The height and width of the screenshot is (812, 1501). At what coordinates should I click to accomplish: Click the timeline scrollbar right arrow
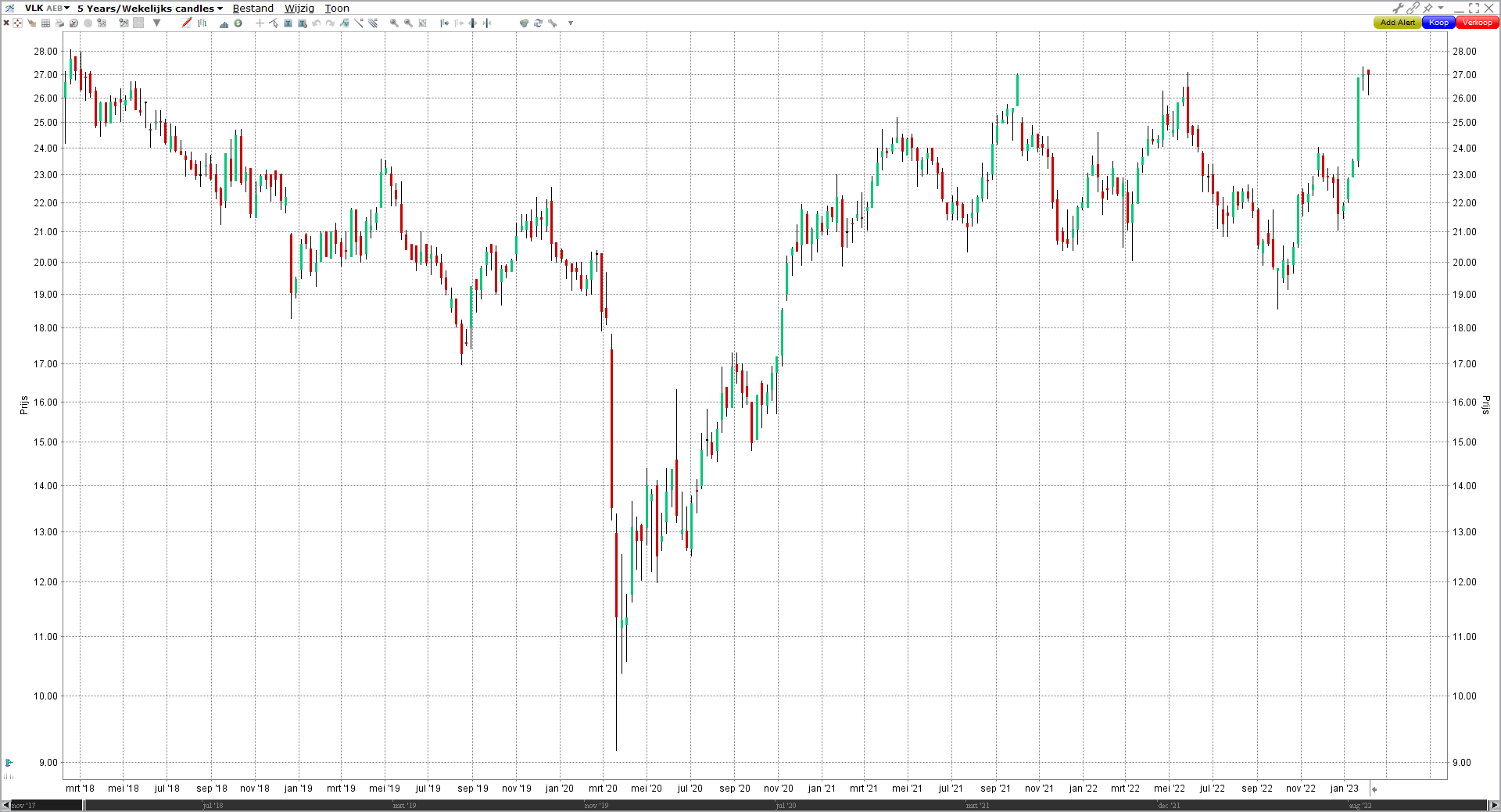1494,805
